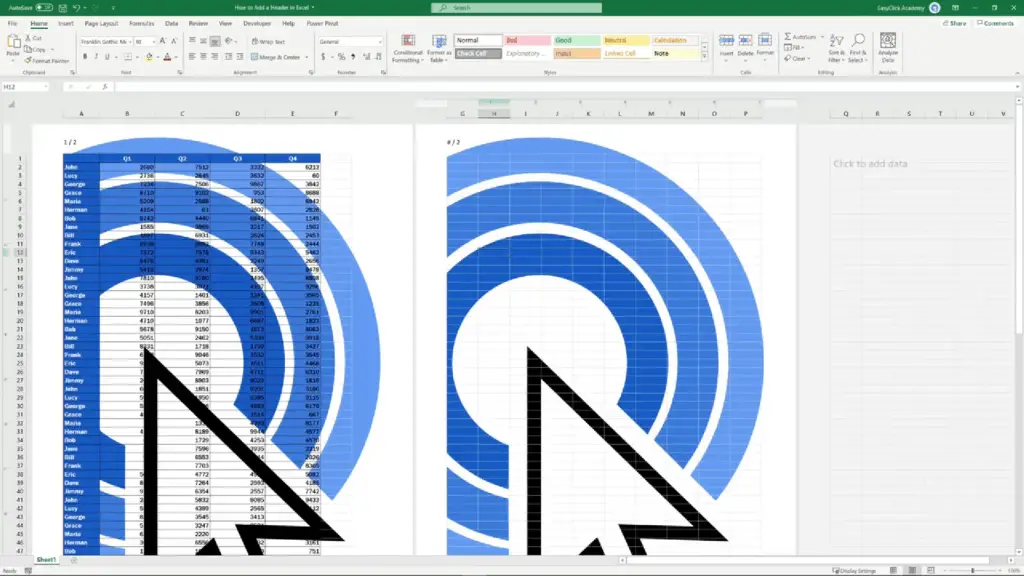The height and width of the screenshot is (576, 1024).
Task: Switch to the Insert tab
Action: click(x=66, y=24)
